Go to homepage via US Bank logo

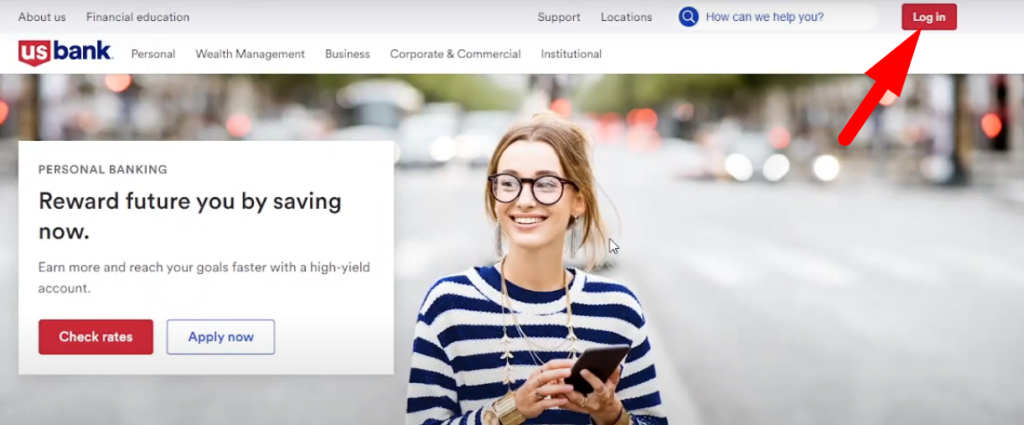[65, 53]
